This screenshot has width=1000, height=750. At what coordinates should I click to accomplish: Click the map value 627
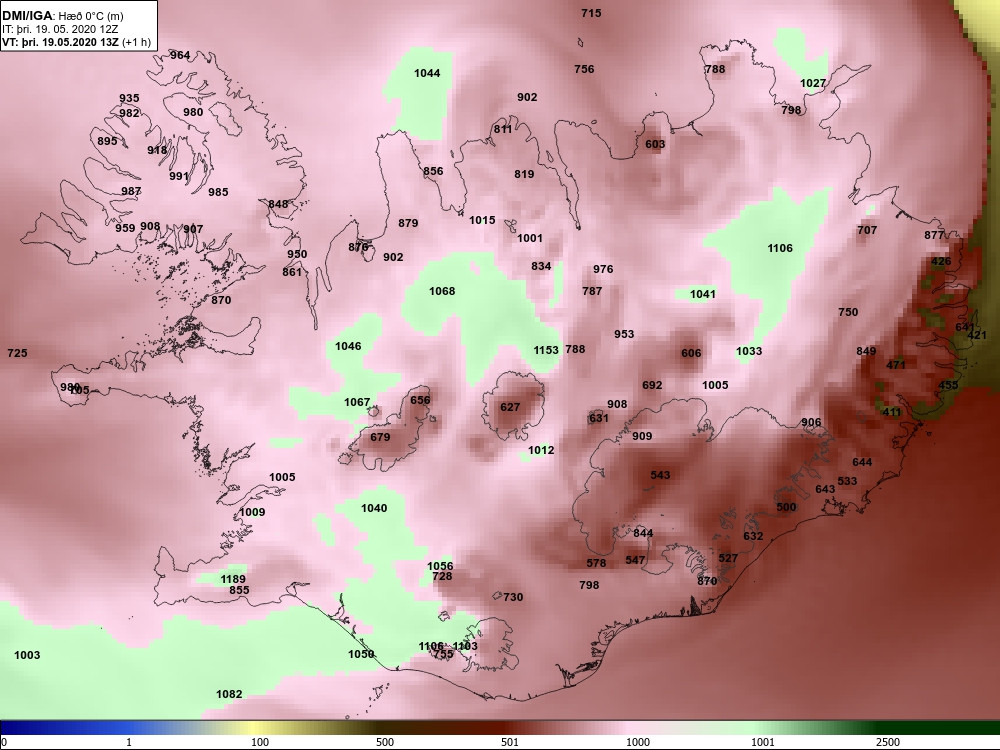(510, 407)
